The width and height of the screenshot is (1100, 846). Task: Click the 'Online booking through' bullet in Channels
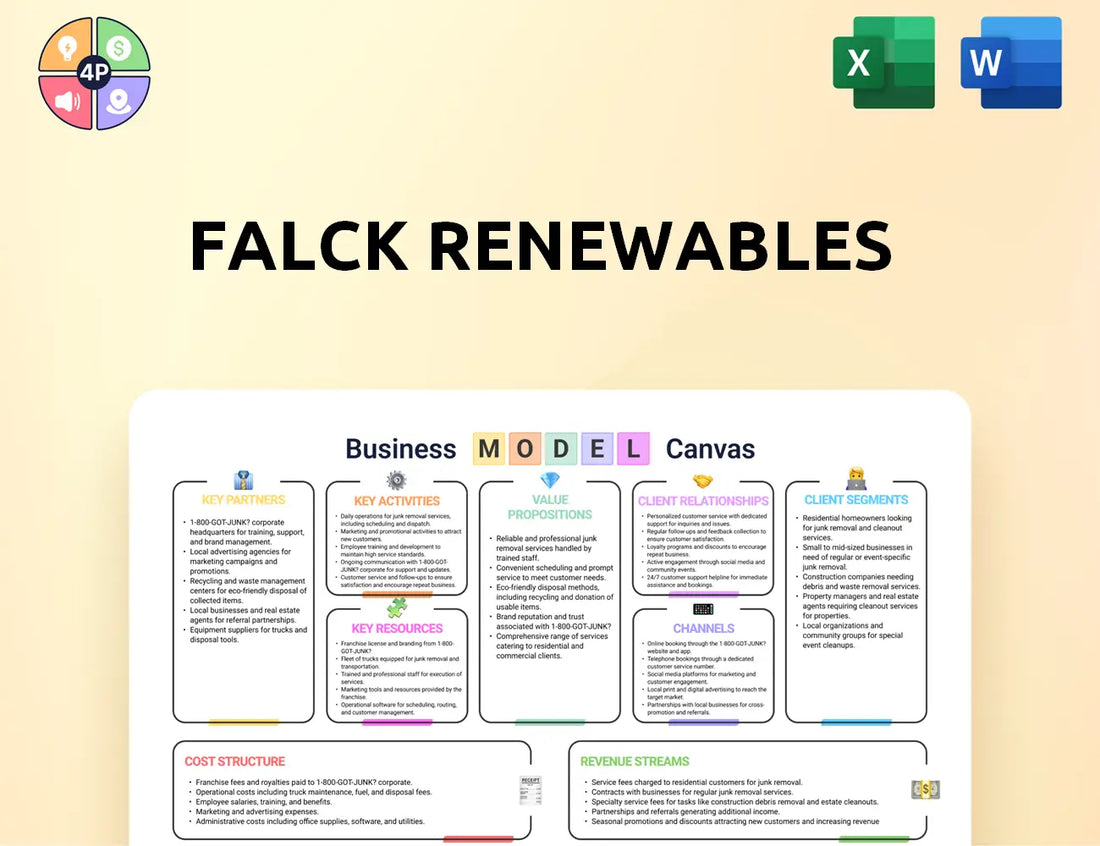(705, 647)
